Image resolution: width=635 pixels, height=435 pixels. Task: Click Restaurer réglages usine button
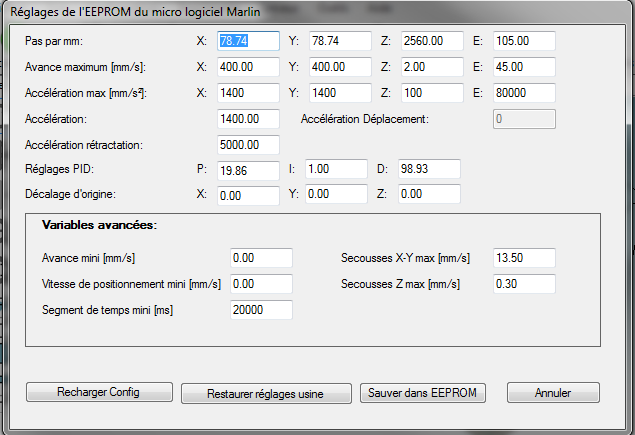click(x=266, y=394)
